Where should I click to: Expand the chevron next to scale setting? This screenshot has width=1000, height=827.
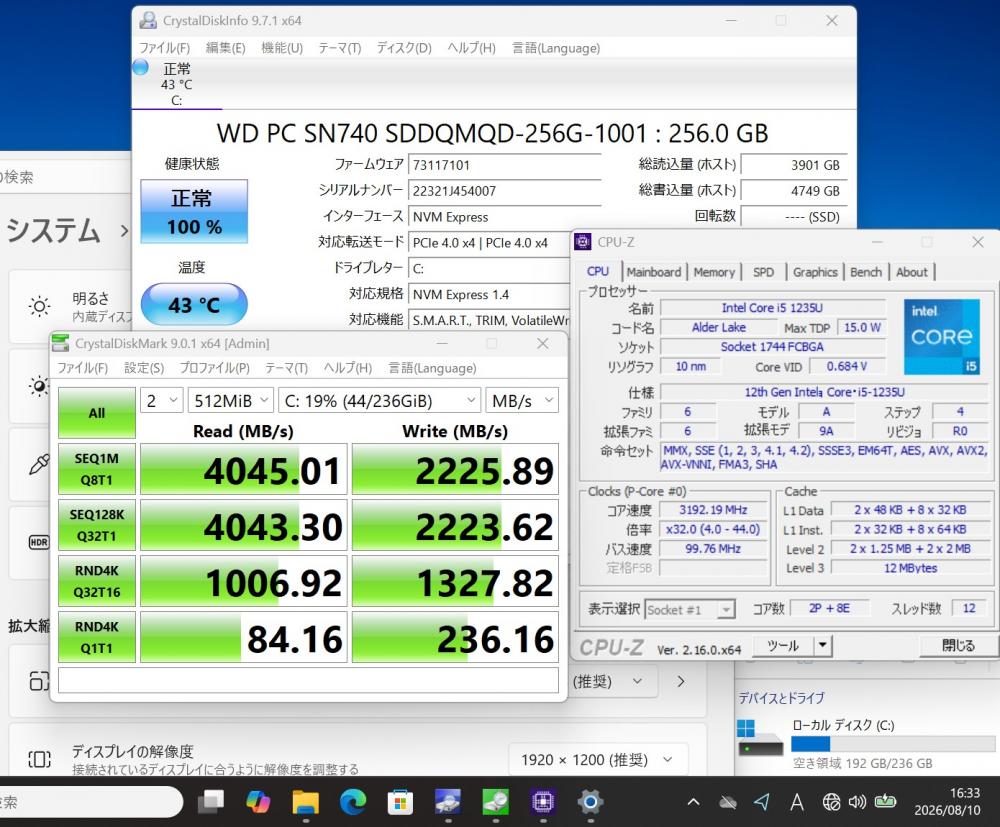pos(680,682)
